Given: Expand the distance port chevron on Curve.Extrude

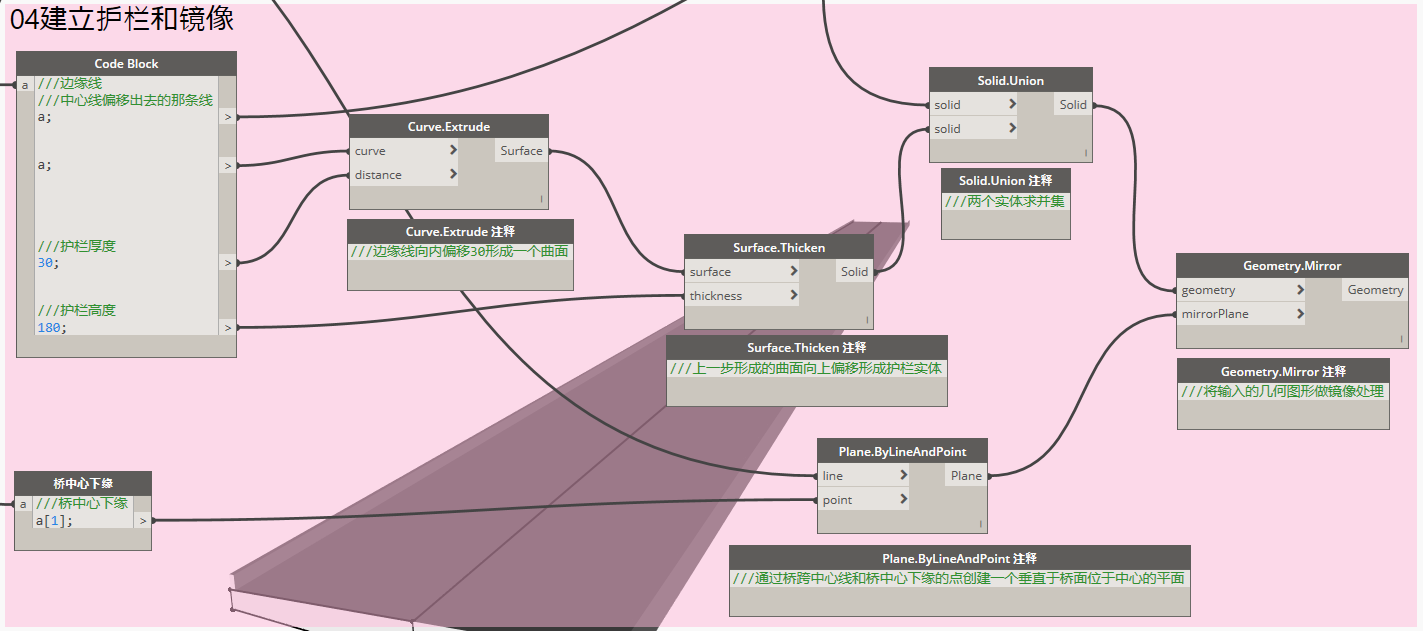Looking at the screenshot, I should (x=453, y=175).
